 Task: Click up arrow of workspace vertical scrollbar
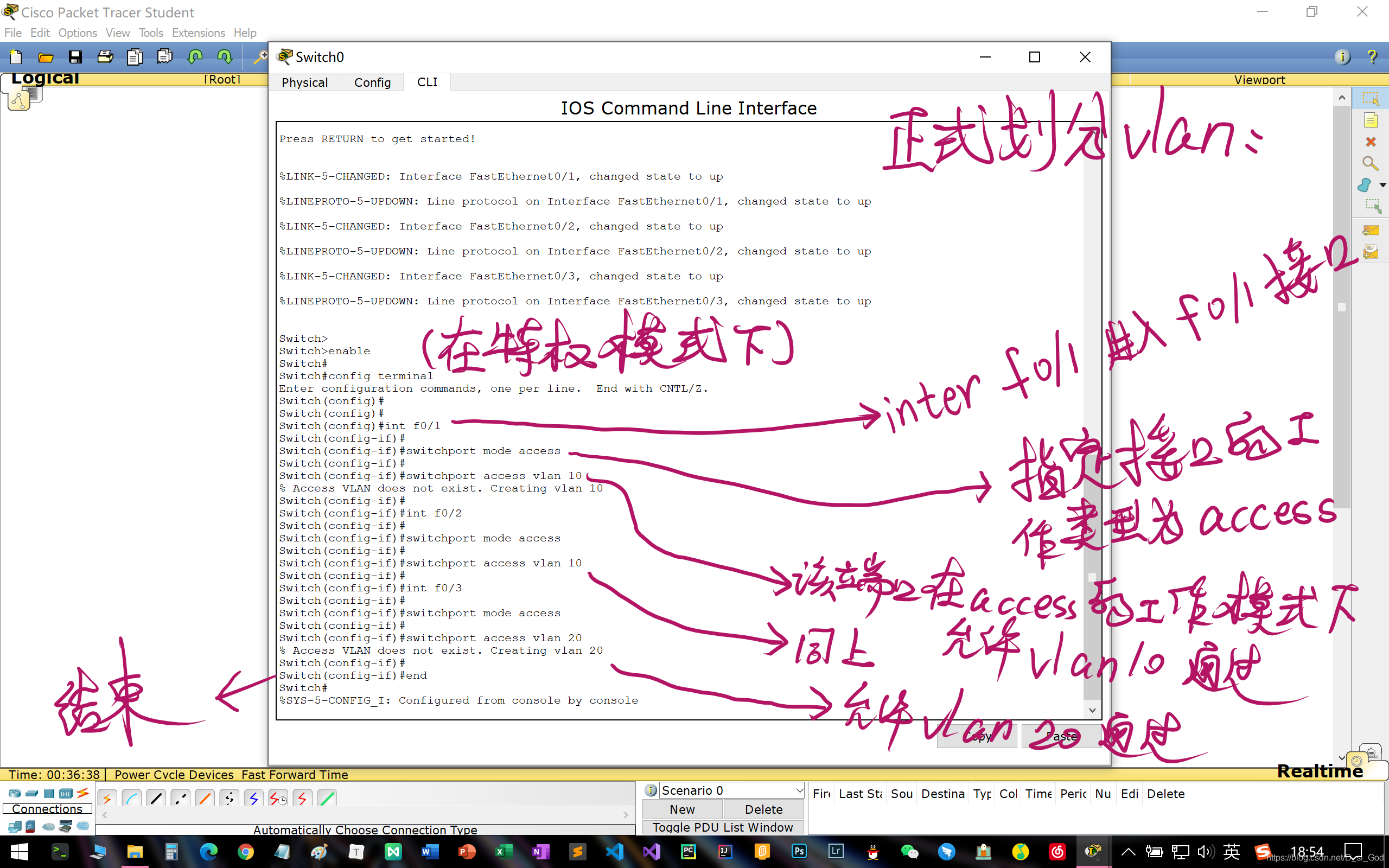pyautogui.click(x=1341, y=98)
